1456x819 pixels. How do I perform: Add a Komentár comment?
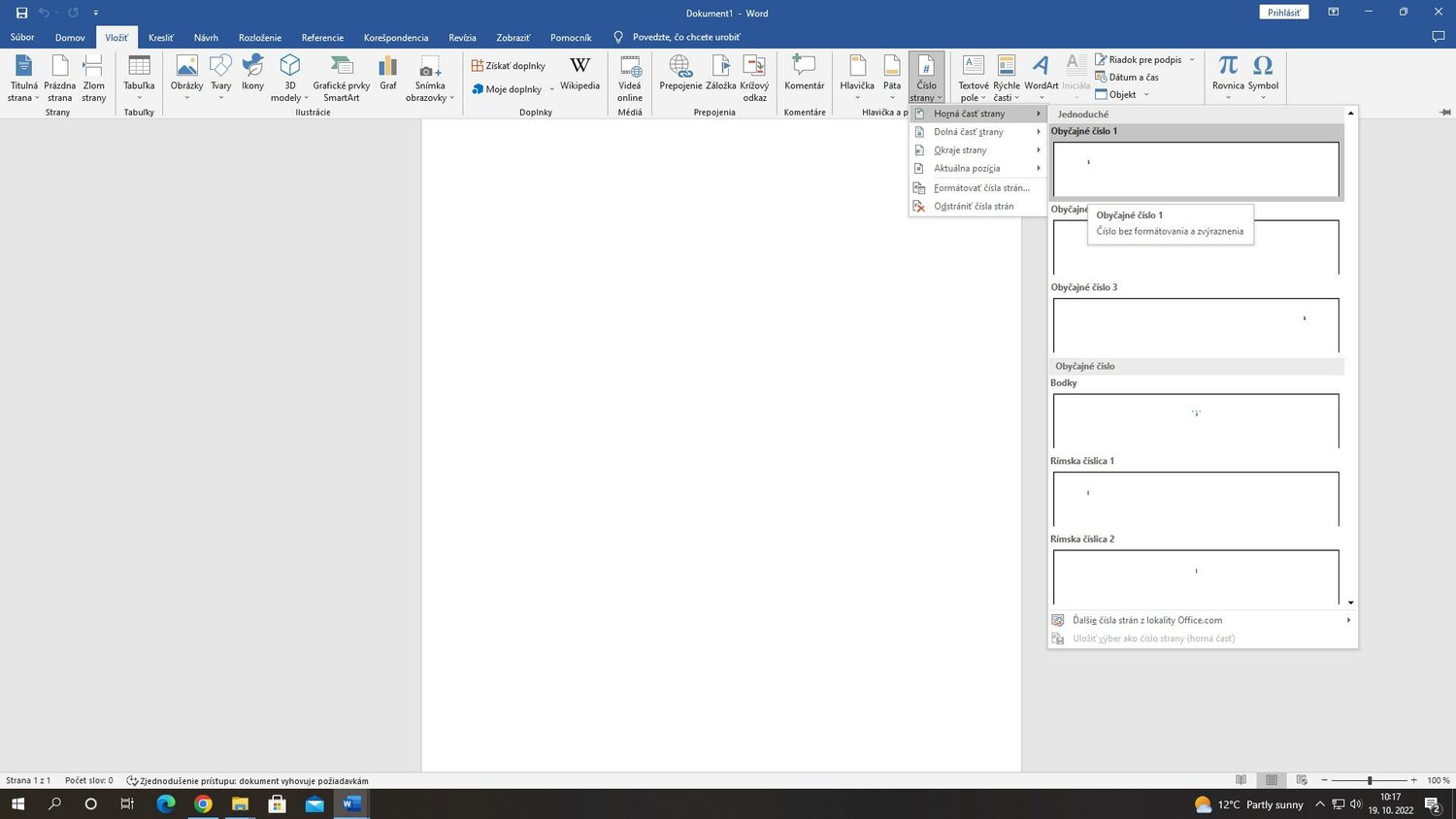click(804, 74)
